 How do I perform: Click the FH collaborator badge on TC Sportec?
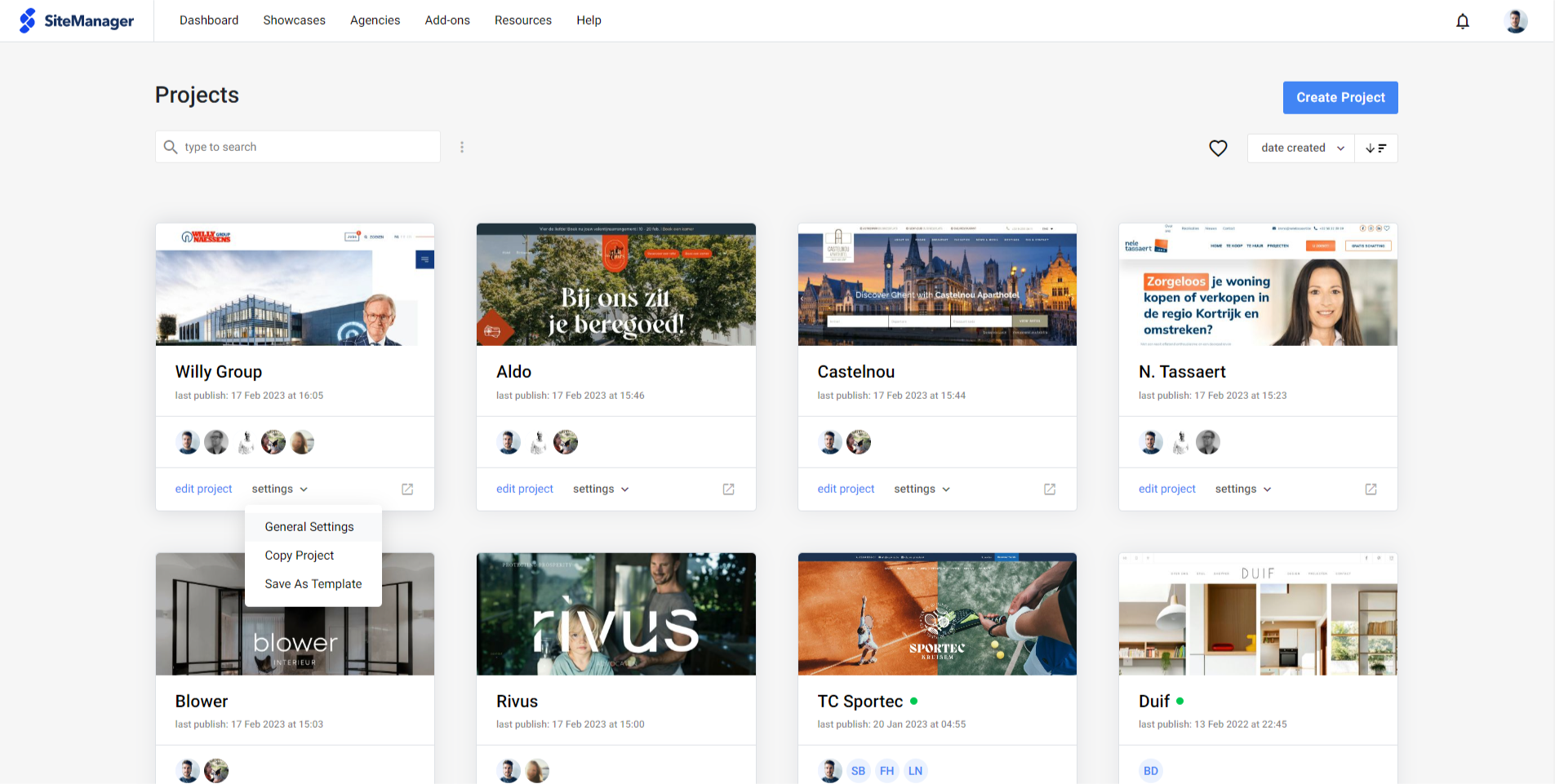point(886,770)
